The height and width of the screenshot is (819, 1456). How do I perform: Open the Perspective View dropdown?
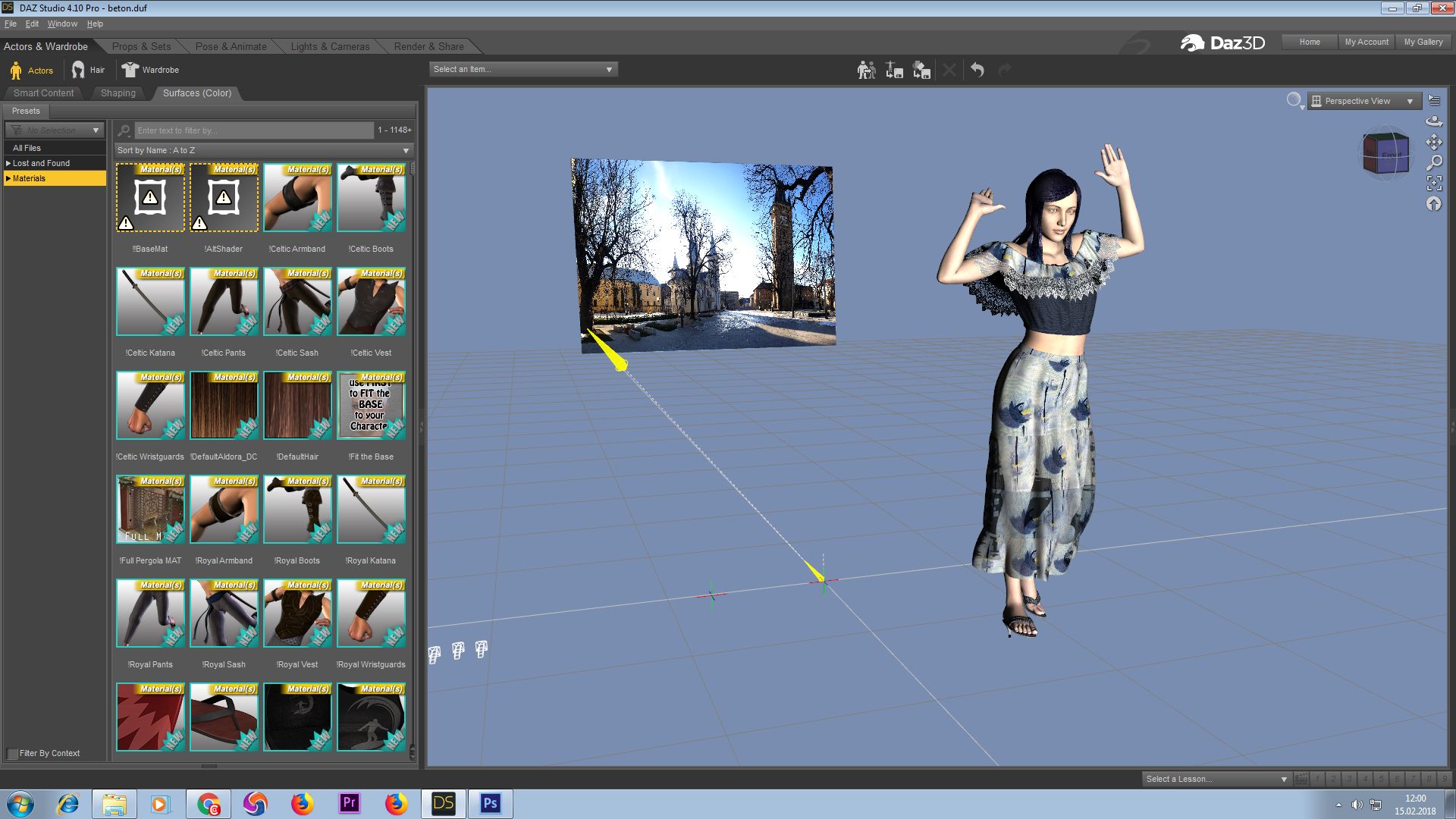tap(1363, 101)
